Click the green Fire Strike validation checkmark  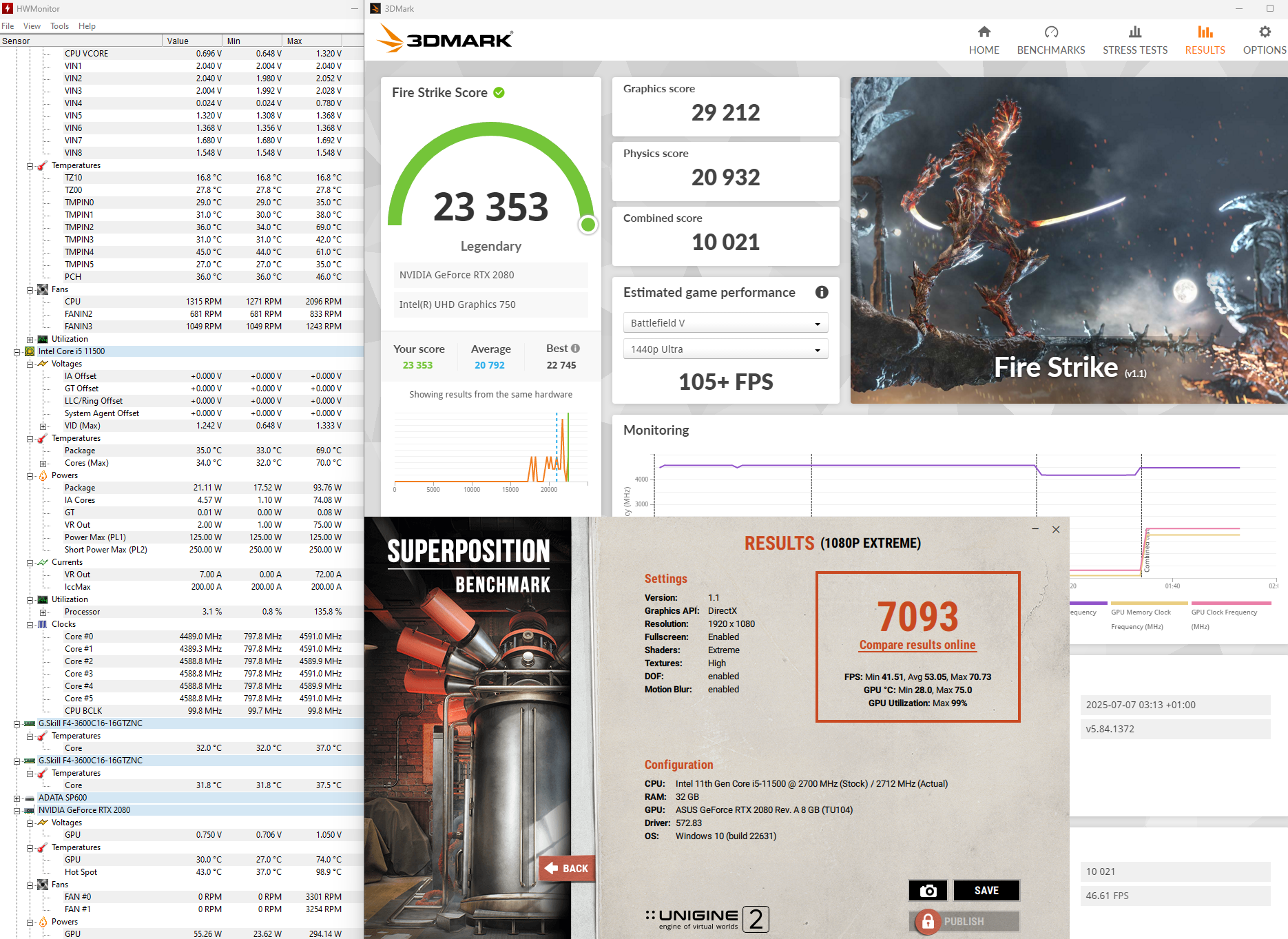coord(499,92)
